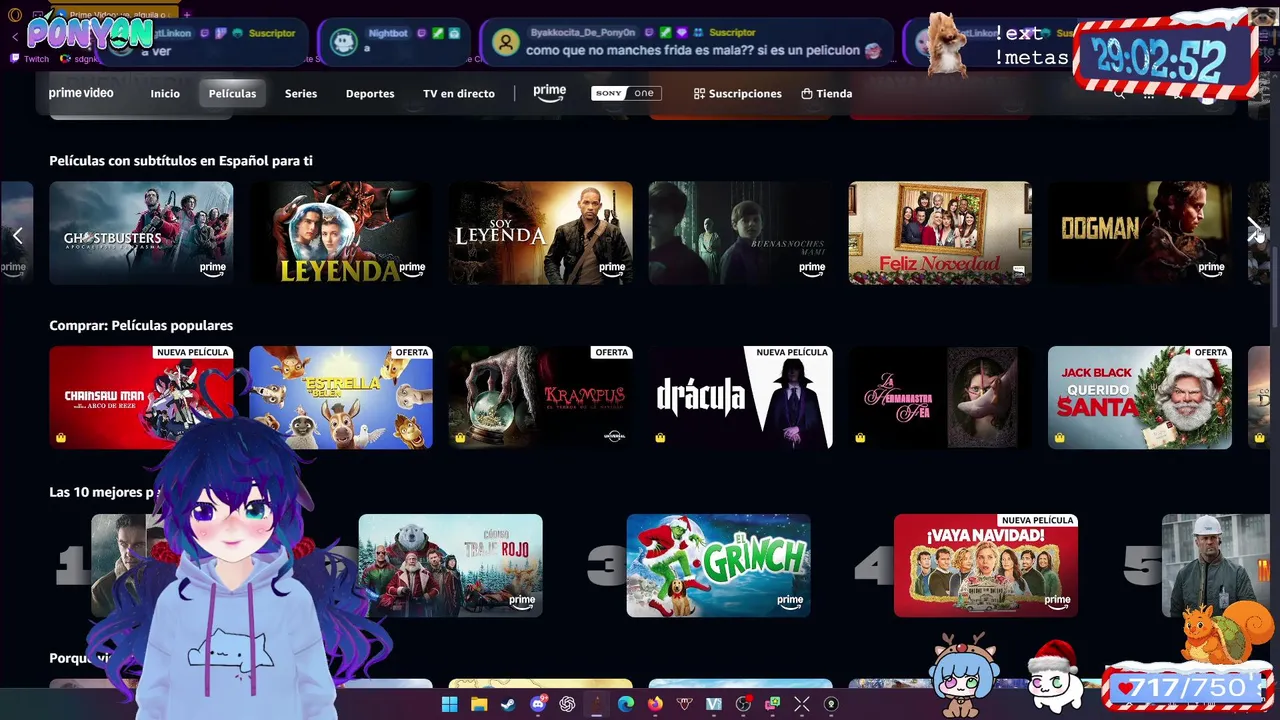Open OBS Studio from the taskbar
The width and height of the screenshot is (1280, 720).
pos(743,704)
